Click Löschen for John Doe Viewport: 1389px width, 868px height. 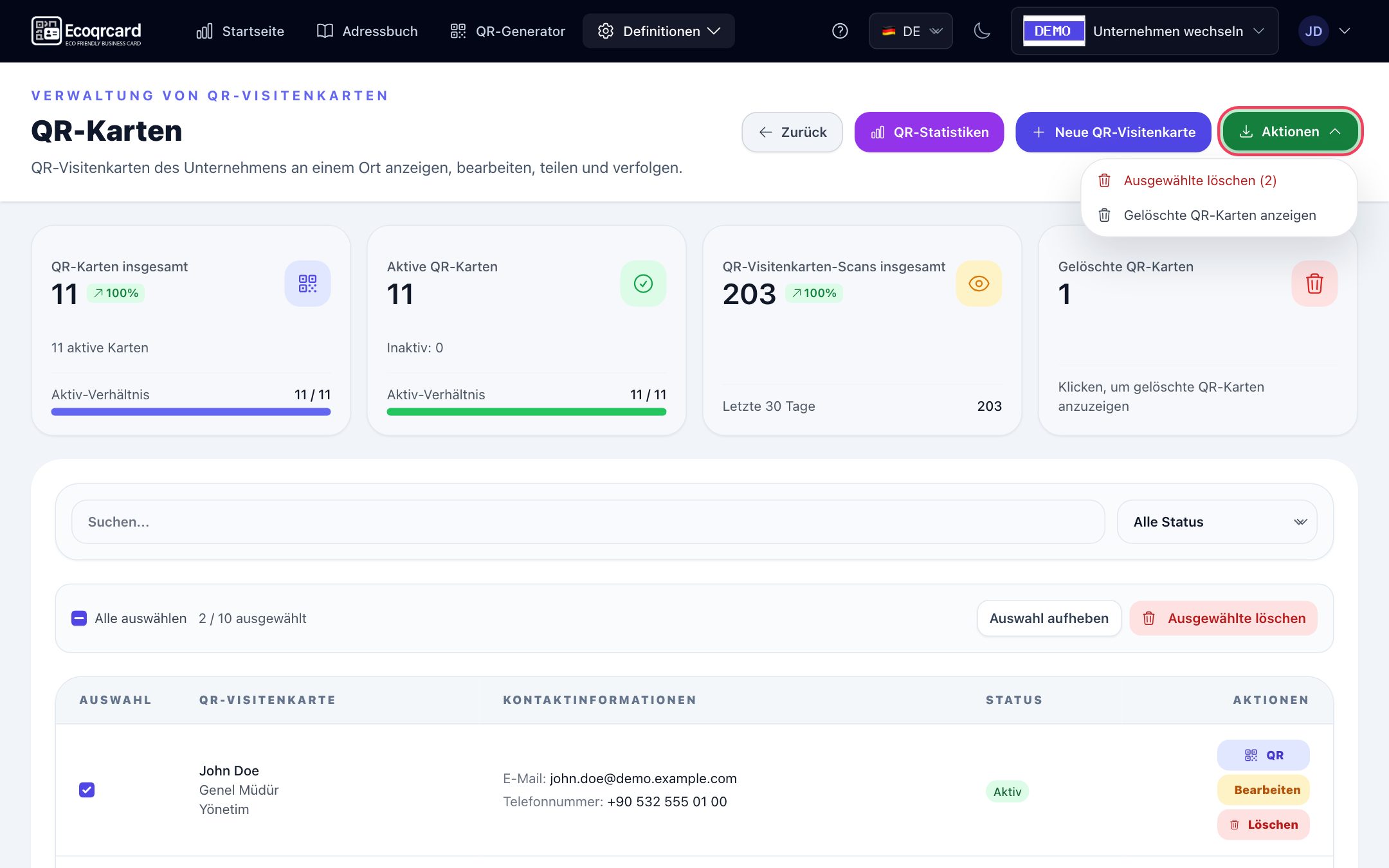pyautogui.click(x=1263, y=825)
